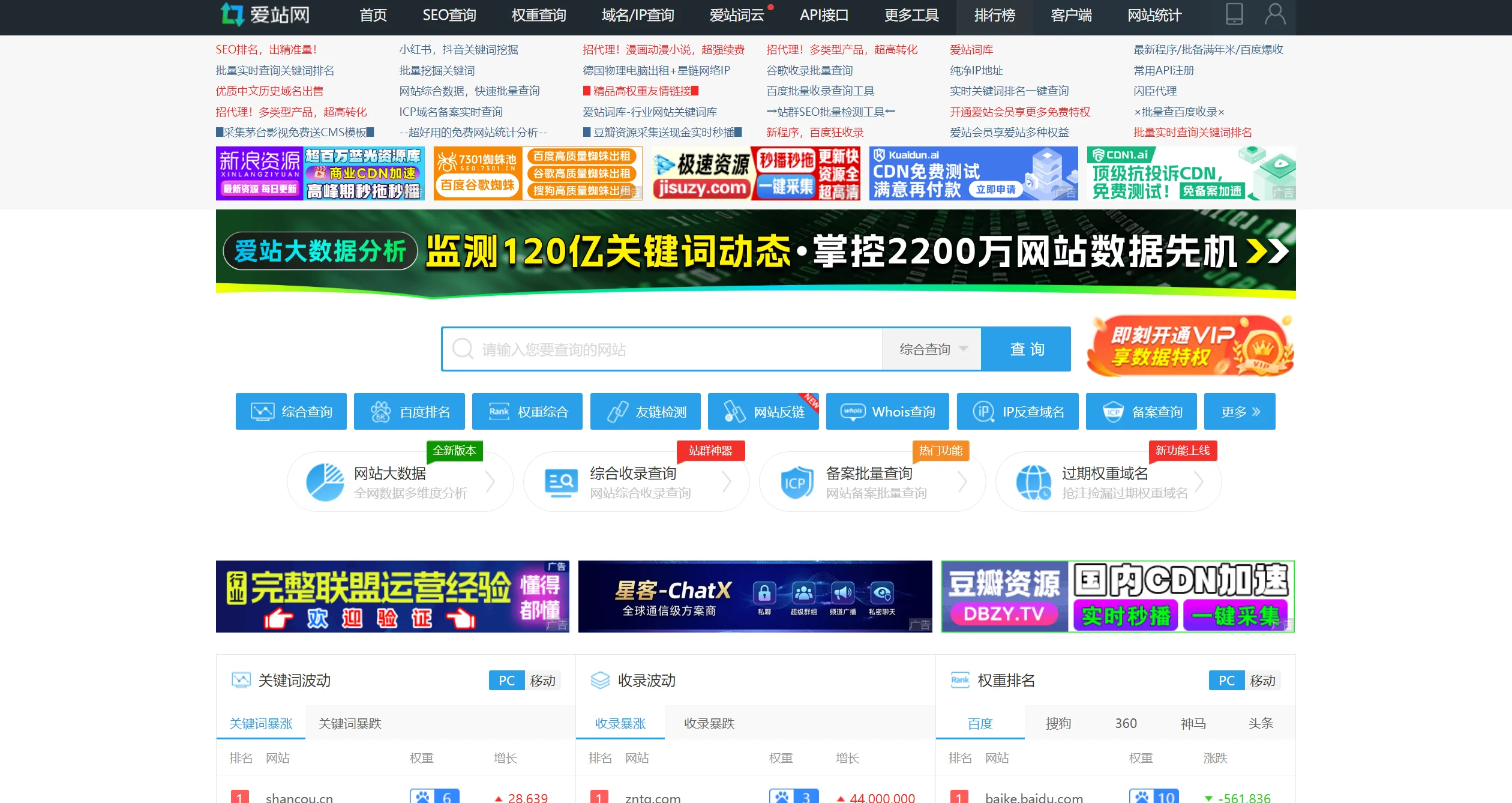
Task: Switch 关键词波动 panel to 移动
Action: 542,681
